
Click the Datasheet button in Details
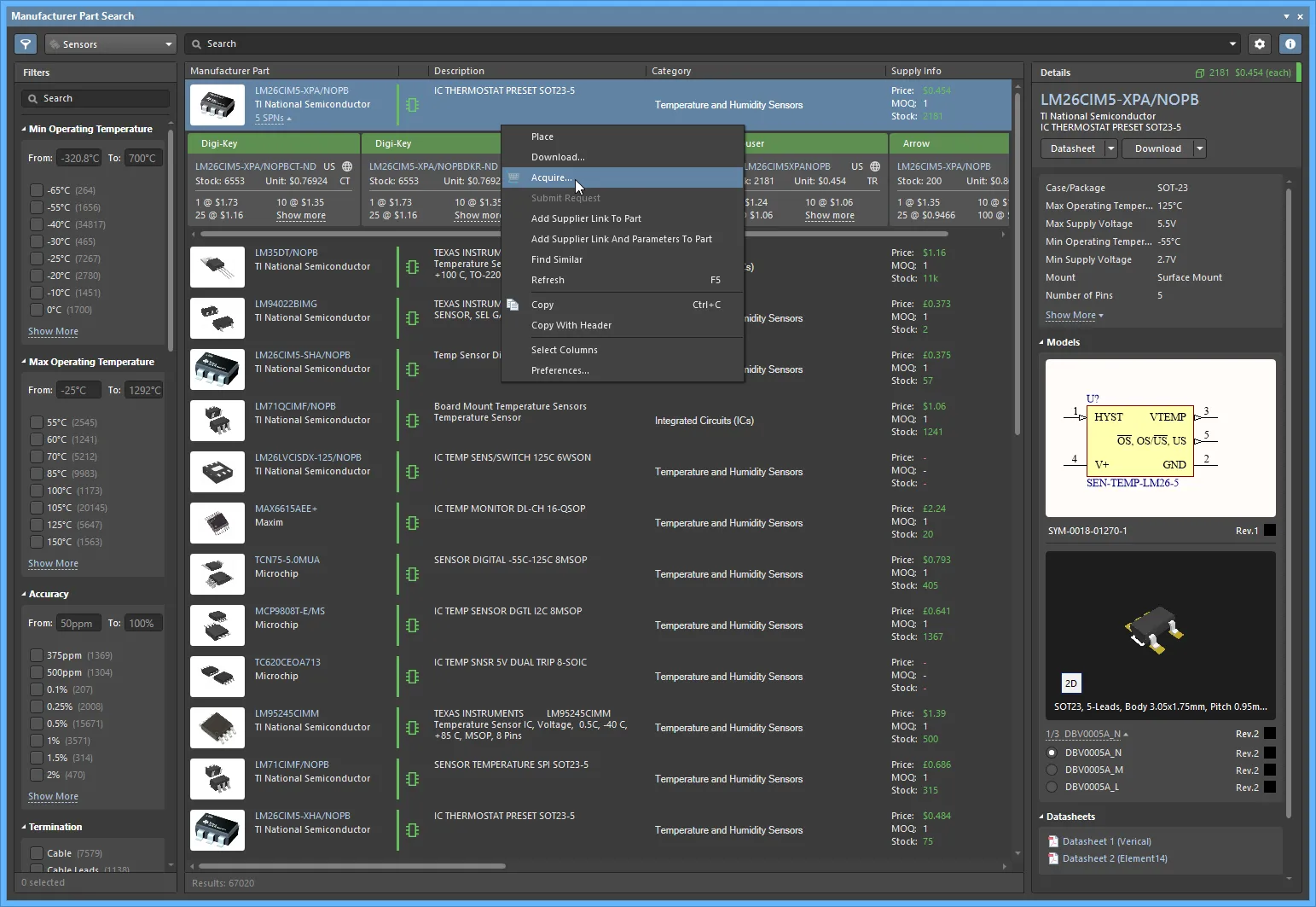(1073, 148)
